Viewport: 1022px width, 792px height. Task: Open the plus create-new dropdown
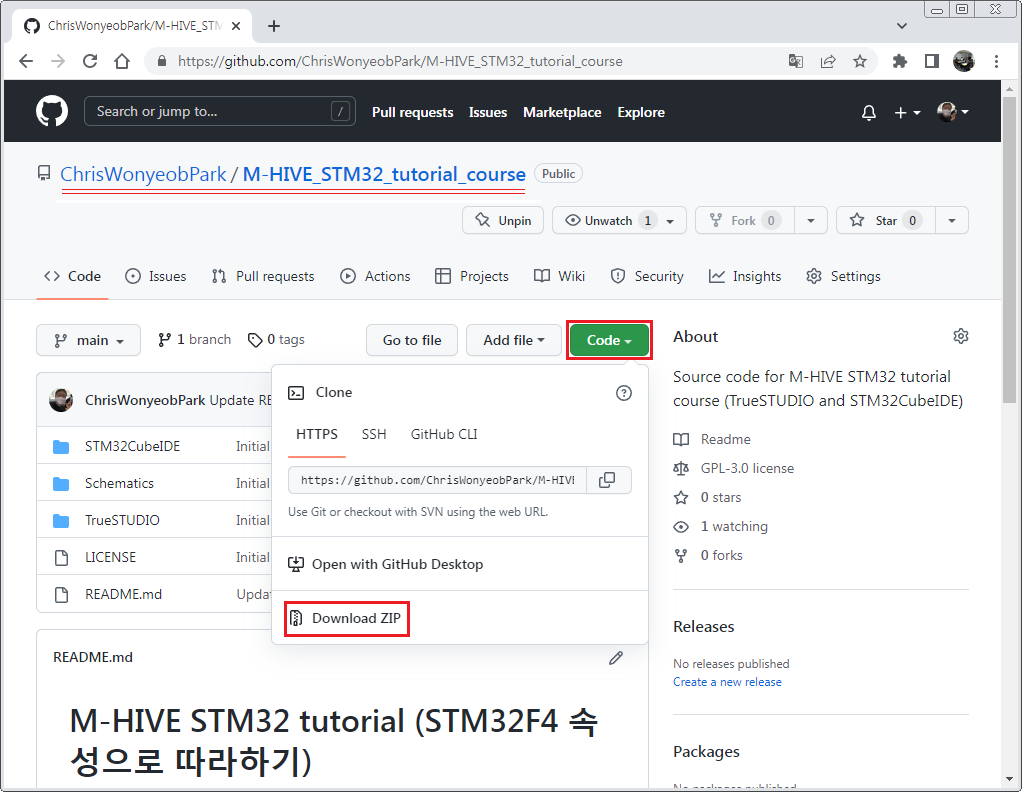click(x=907, y=113)
